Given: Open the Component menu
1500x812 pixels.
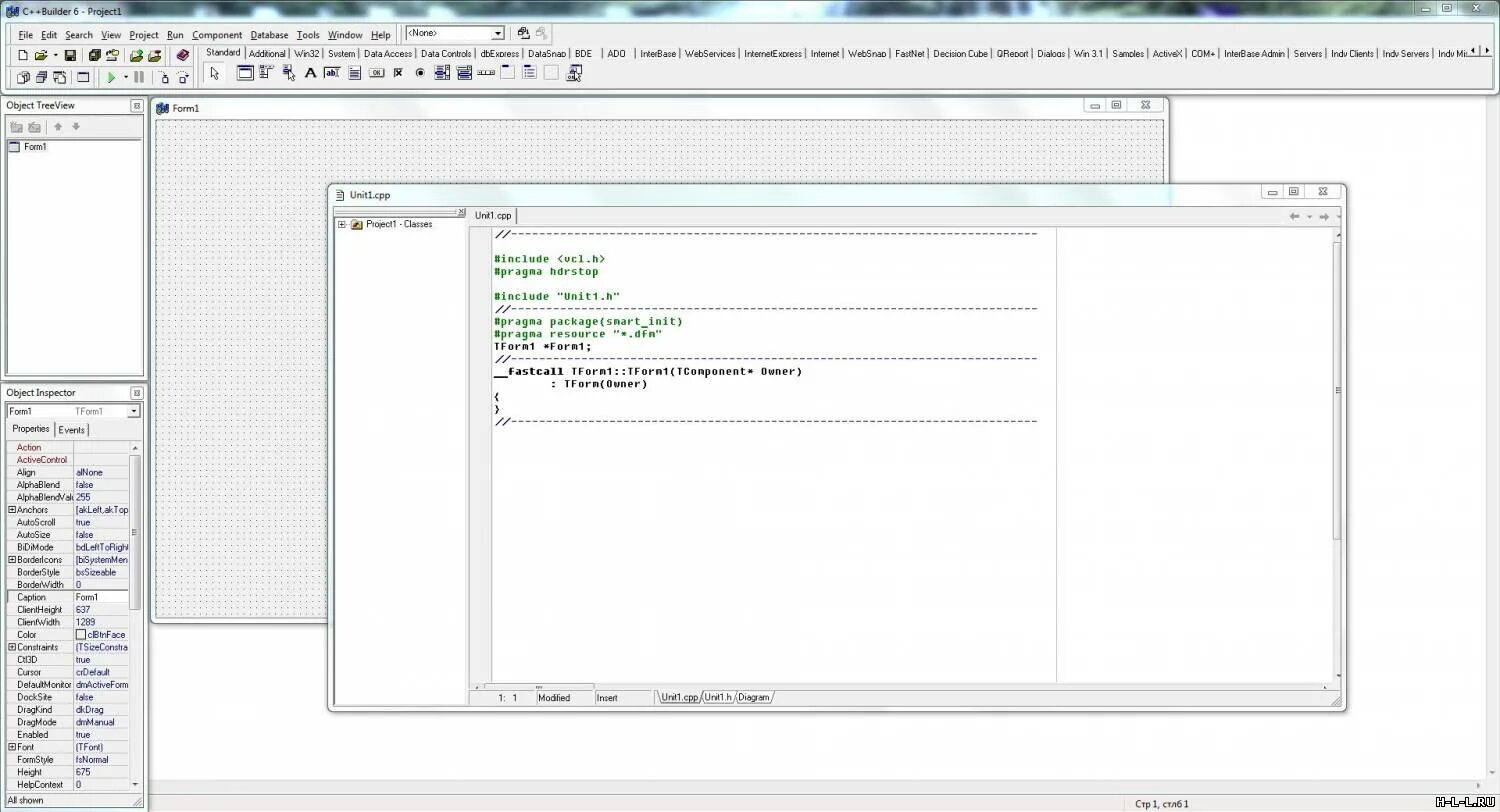Looking at the screenshot, I should pyautogui.click(x=217, y=35).
